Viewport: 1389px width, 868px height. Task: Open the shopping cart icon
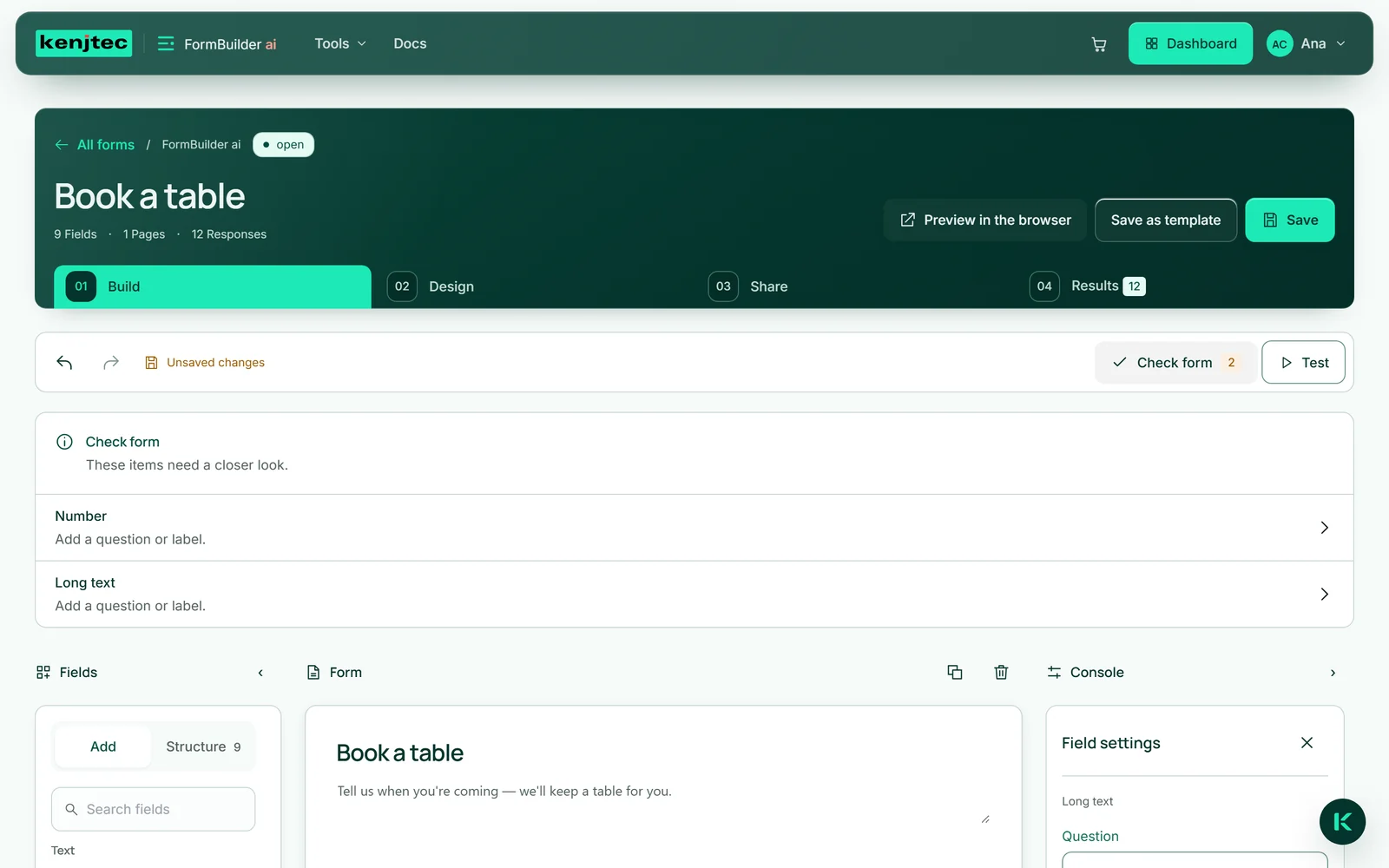[1099, 44]
